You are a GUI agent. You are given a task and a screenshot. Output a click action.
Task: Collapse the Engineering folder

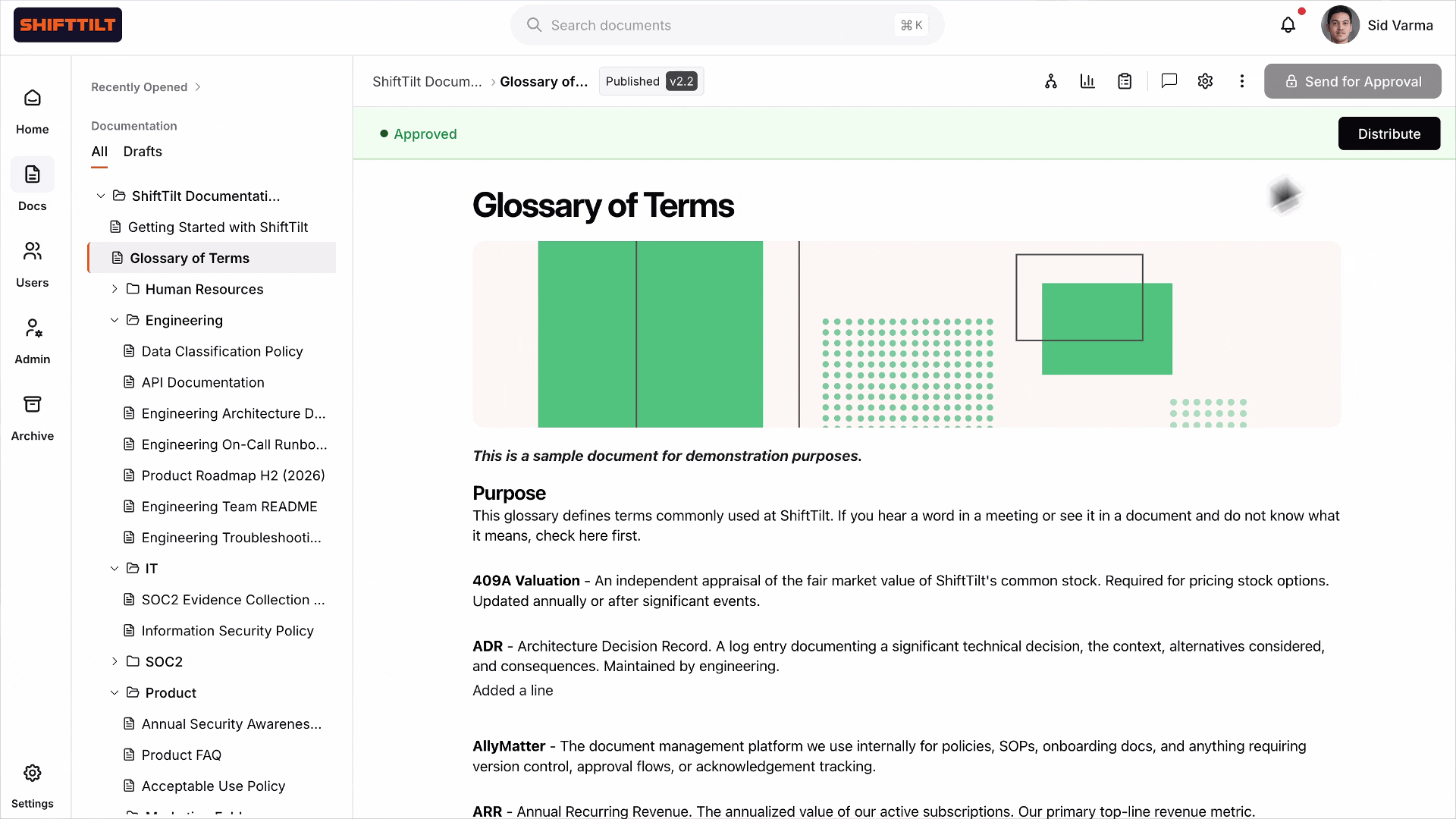pos(115,320)
